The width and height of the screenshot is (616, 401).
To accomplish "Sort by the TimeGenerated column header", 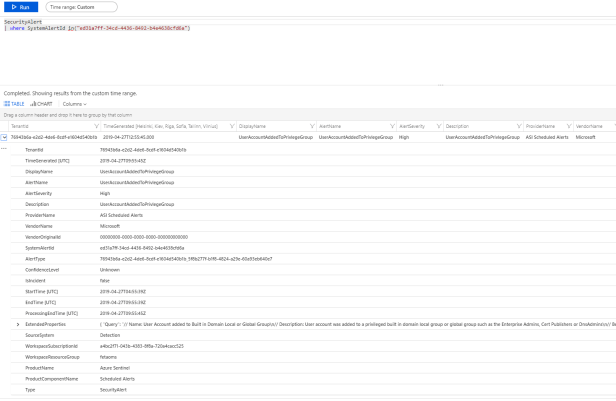I will pos(160,126).
